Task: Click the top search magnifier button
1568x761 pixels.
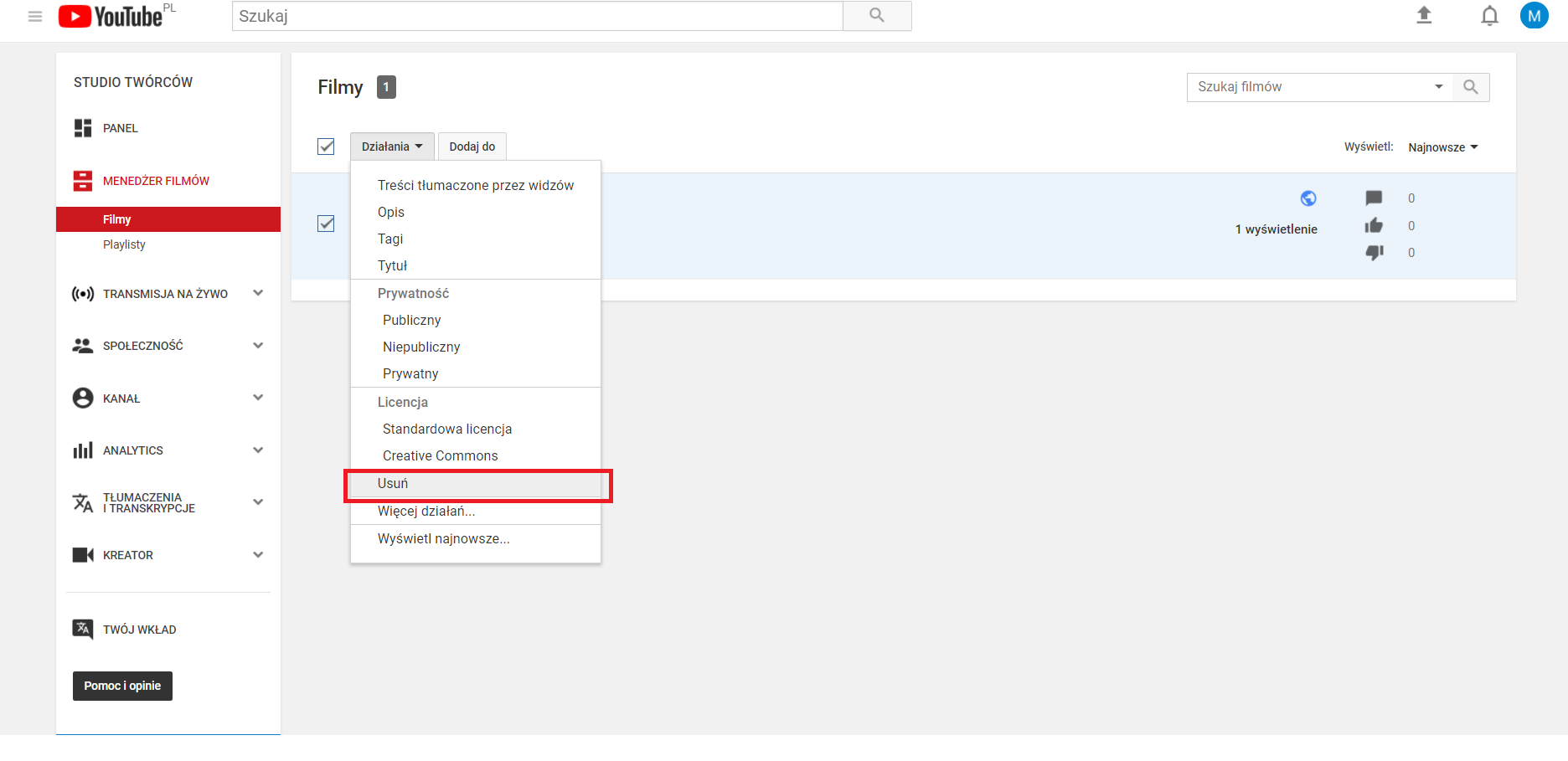Action: tap(877, 16)
